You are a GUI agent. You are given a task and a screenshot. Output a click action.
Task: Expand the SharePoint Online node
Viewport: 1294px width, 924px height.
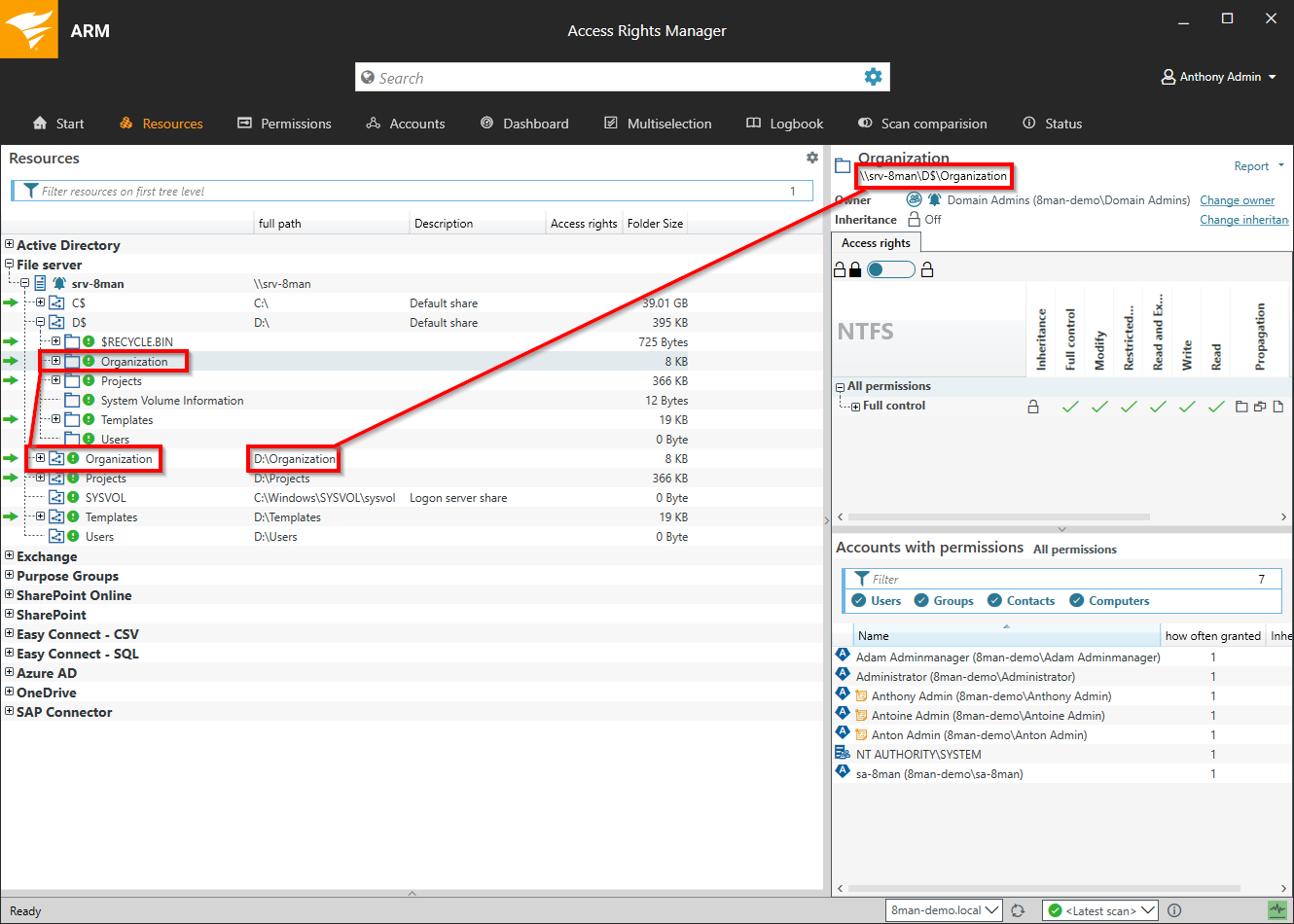coord(9,594)
